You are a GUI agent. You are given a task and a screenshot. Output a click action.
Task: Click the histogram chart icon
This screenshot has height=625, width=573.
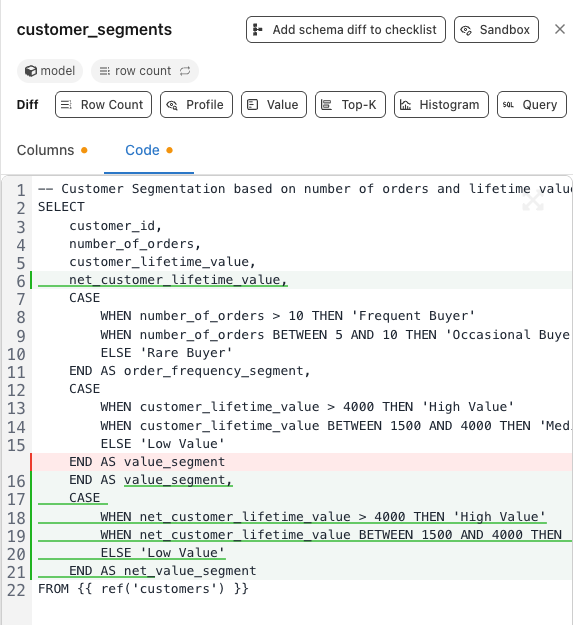(406, 105)
